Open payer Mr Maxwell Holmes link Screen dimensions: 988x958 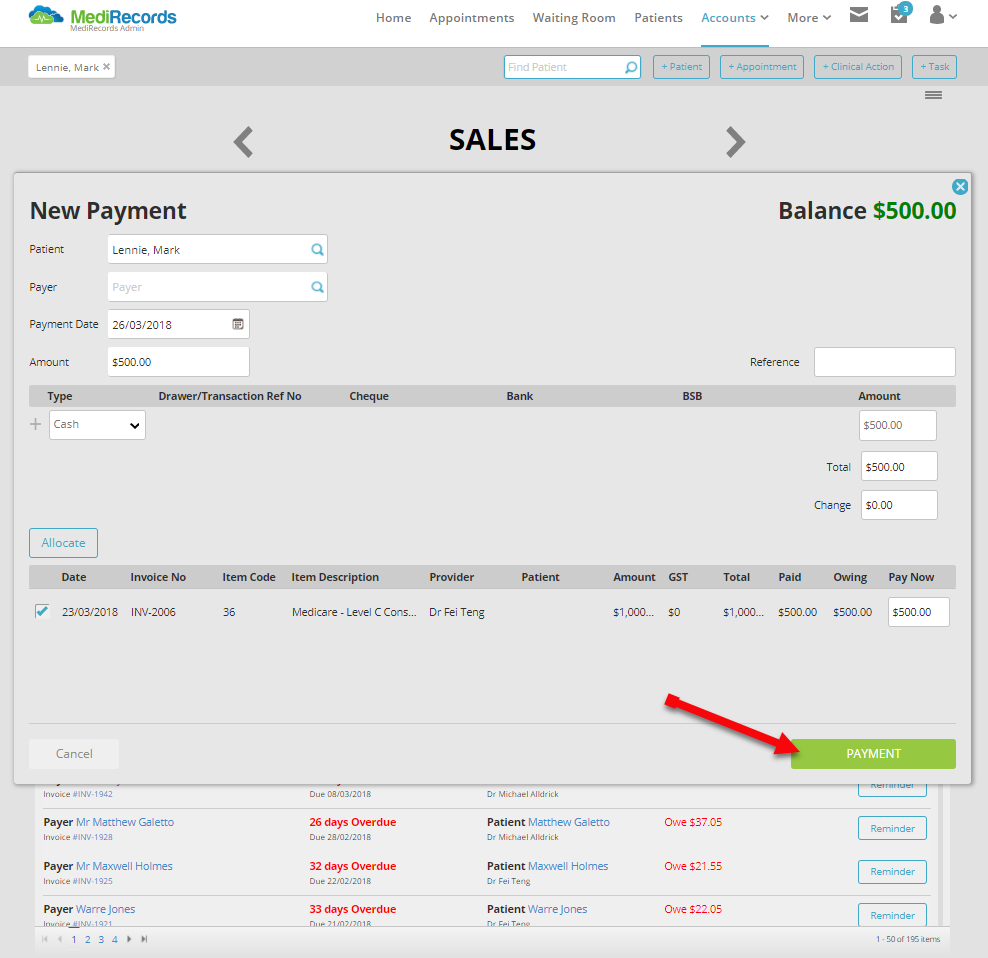tap(124, 866)
